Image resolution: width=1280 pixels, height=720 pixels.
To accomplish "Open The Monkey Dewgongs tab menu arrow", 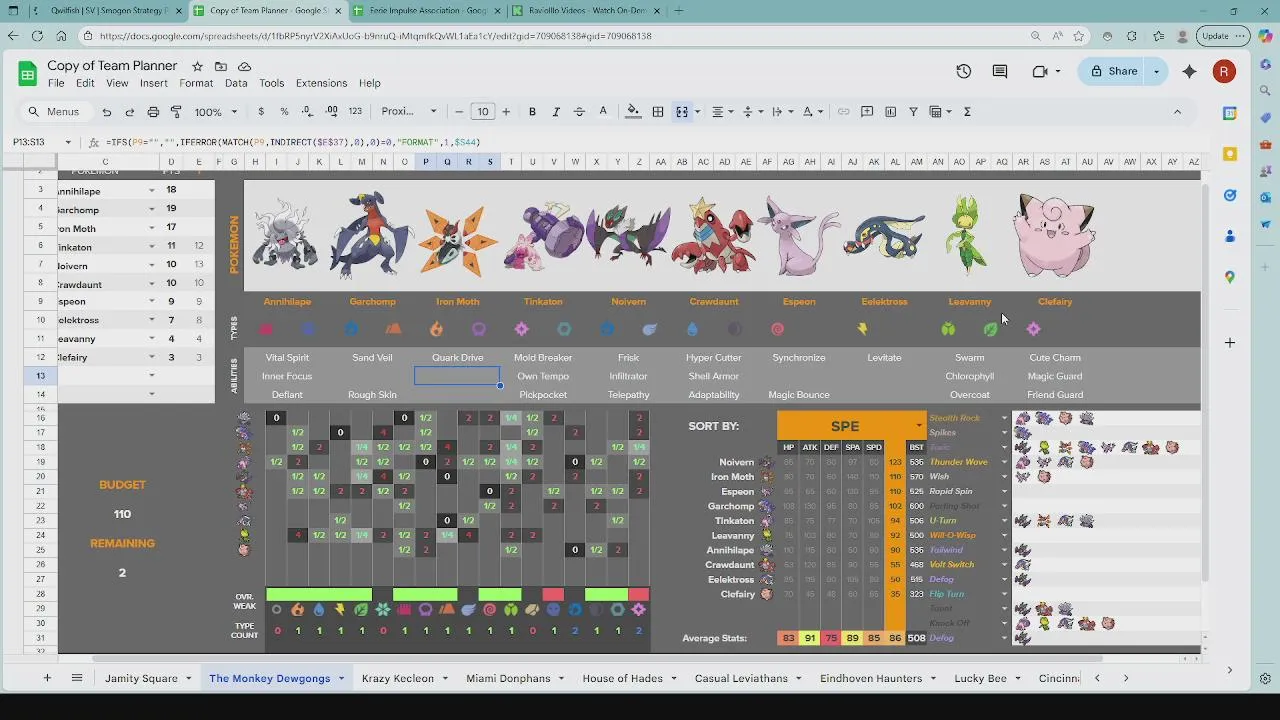I will tap(341, 679).
